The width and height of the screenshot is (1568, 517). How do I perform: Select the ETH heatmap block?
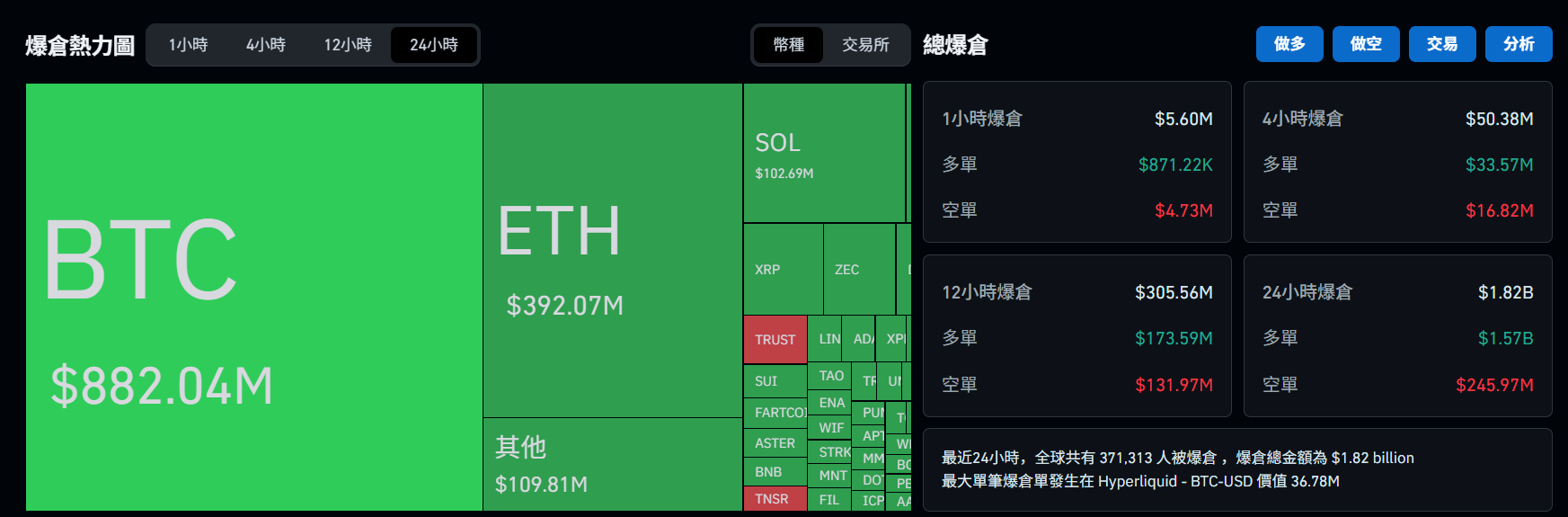(x=612, y=250)
